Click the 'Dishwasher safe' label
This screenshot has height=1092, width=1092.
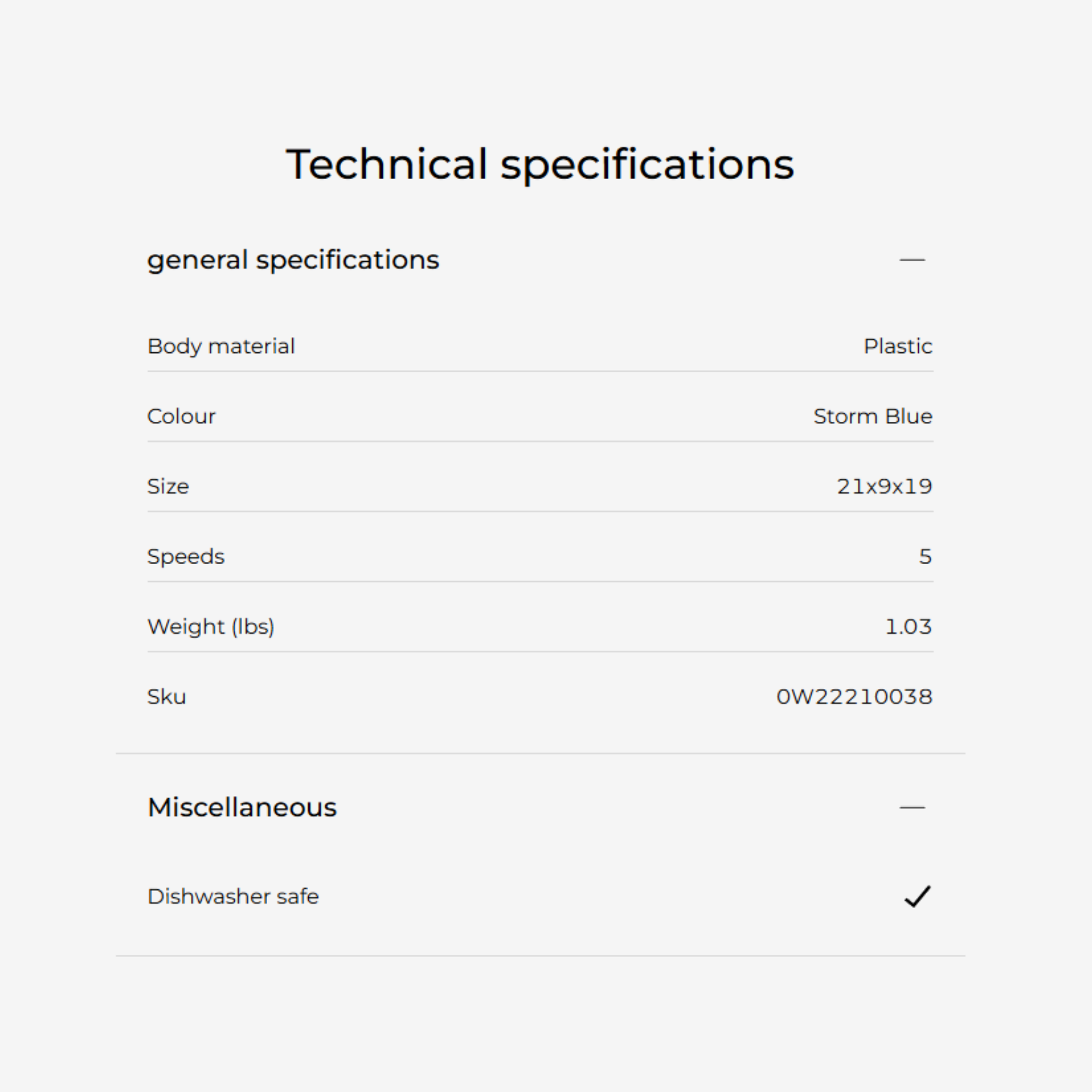233,896
